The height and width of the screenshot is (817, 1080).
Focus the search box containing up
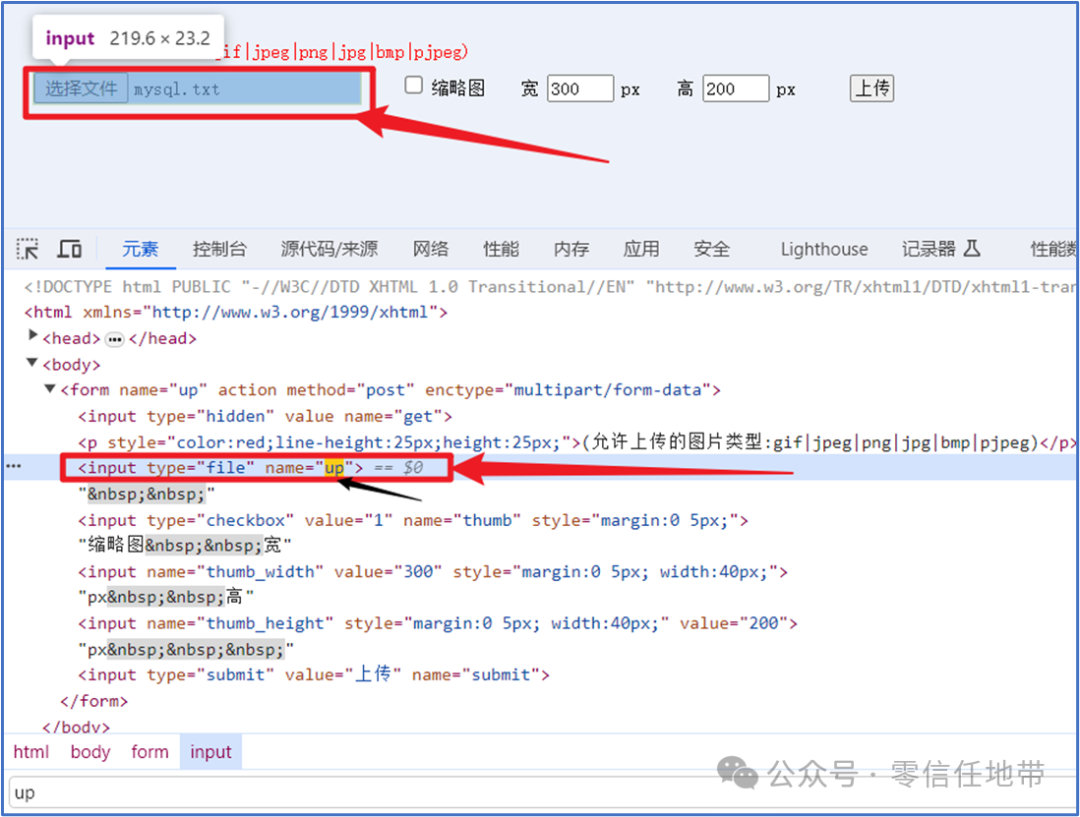pos(542,793)
